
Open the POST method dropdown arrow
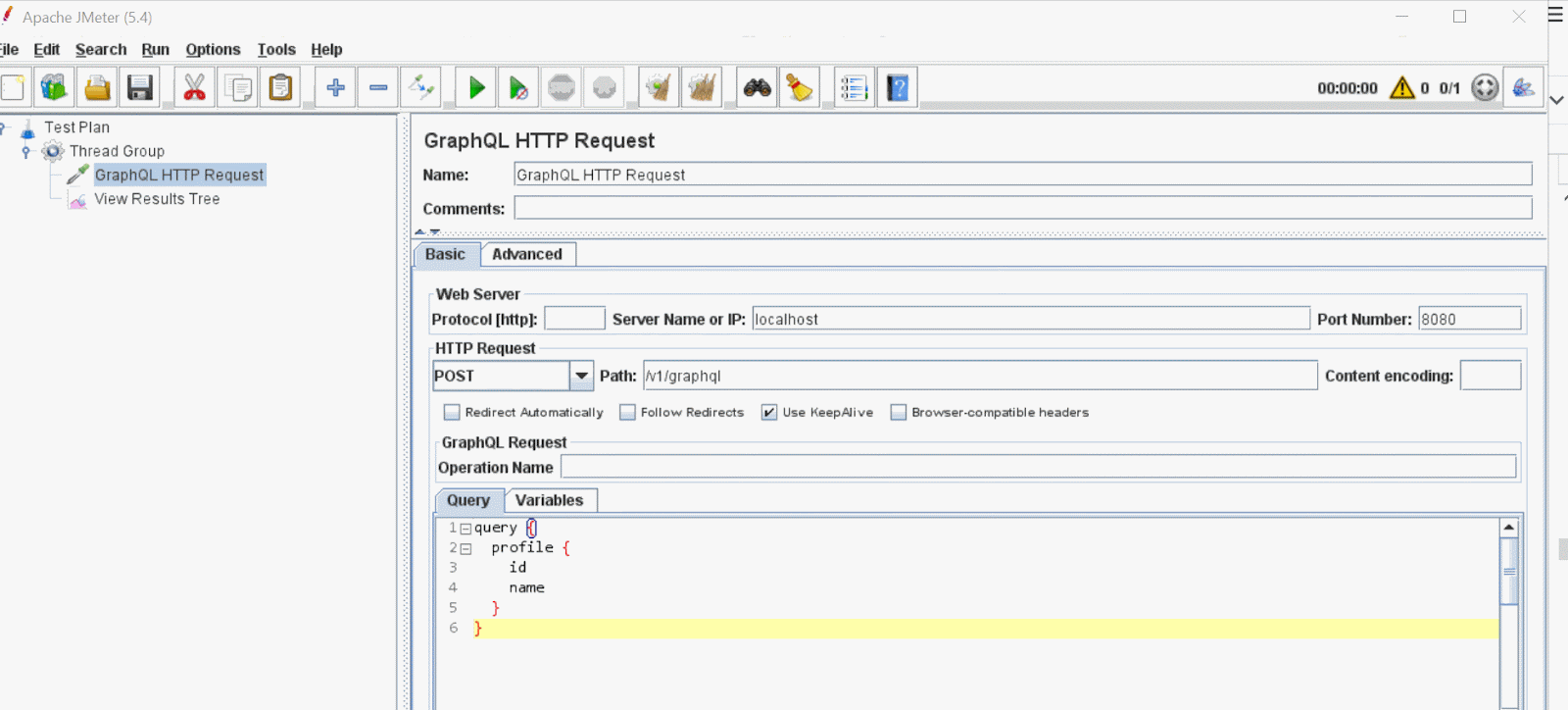[582, 376]
